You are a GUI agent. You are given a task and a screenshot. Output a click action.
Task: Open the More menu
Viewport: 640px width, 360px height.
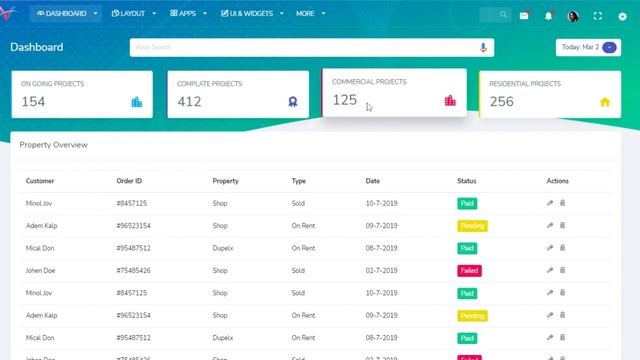click(x=310, y=13)
